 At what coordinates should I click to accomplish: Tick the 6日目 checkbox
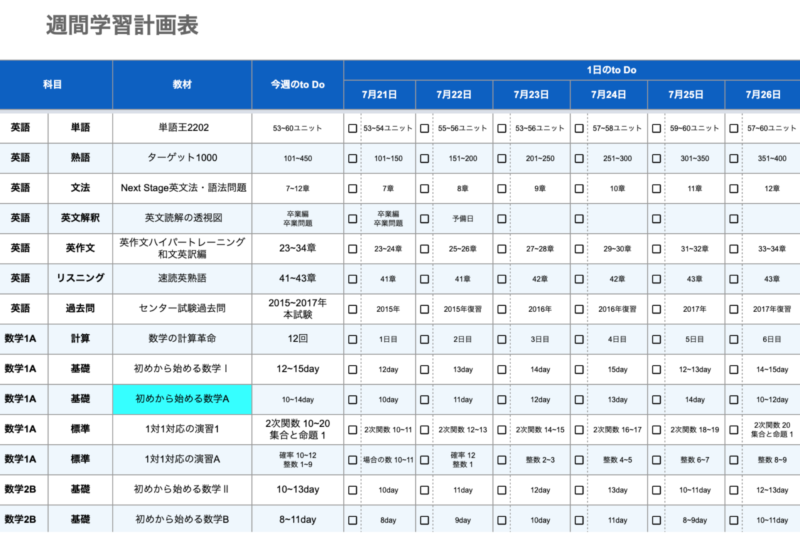pyautogui.click(x=734, y=339)
